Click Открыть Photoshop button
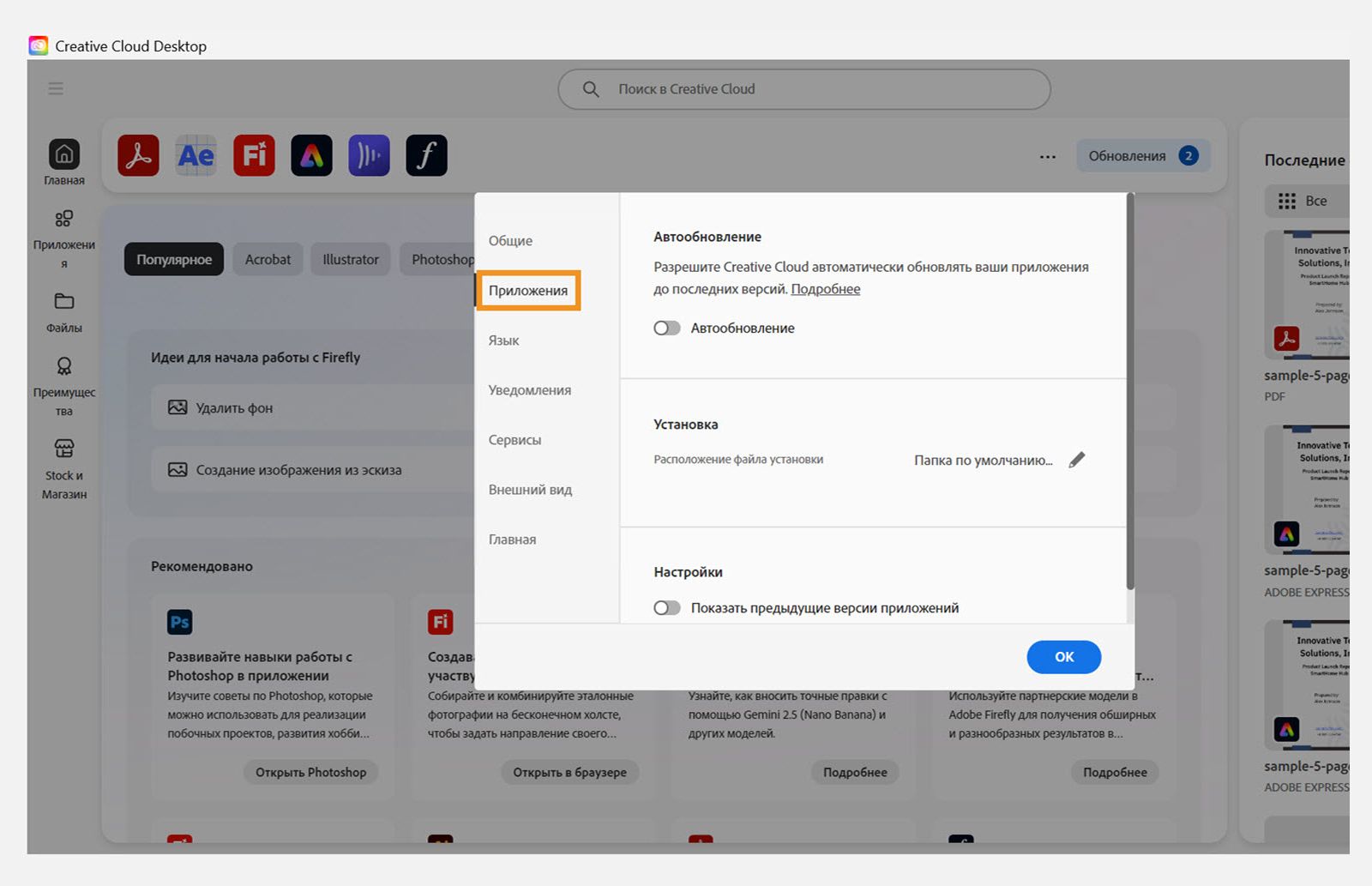The image size is (1372, 886). tap(310, 772)
